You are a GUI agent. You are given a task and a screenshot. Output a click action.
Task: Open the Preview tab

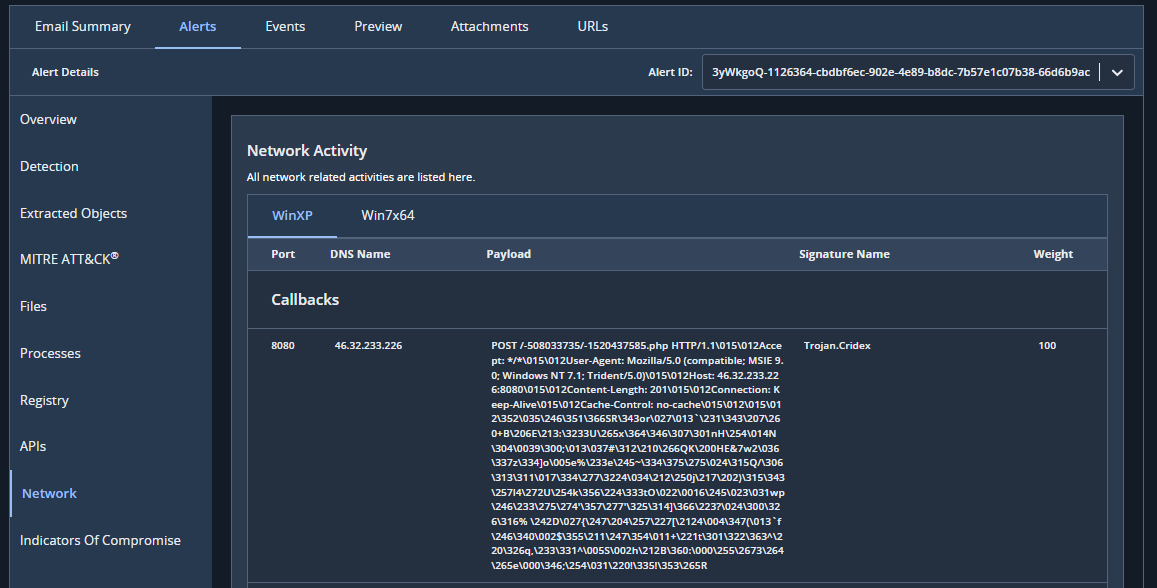pyautogui.click(x=378, y=27)
